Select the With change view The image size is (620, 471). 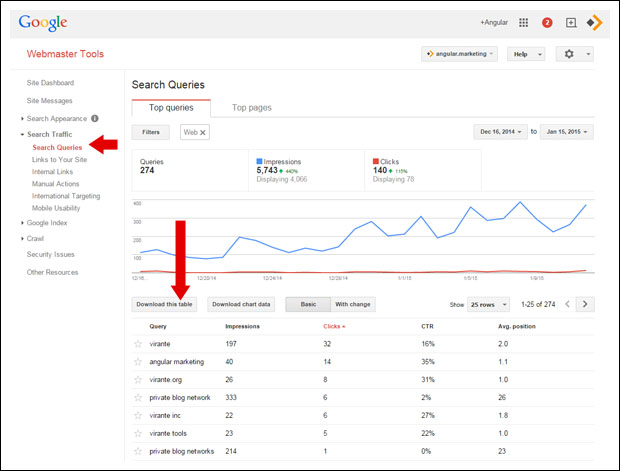click(x=353, y=304)
